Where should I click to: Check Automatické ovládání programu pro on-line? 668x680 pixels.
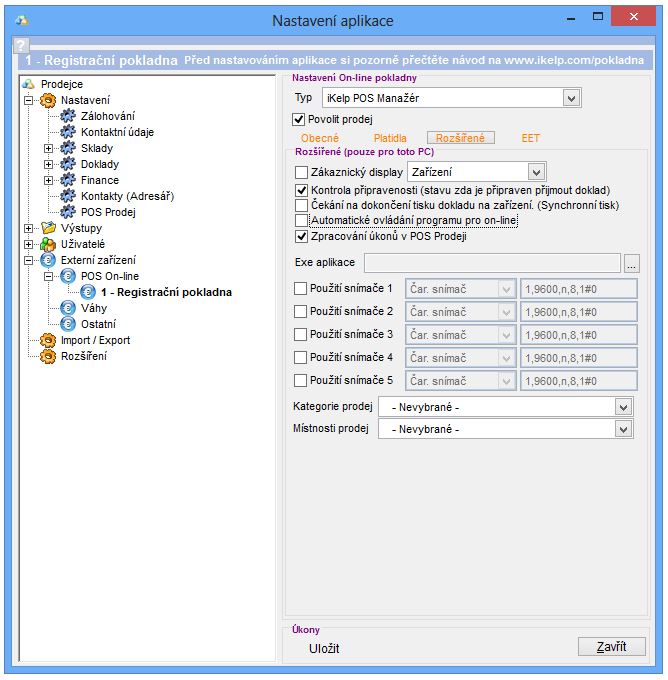coord(301,220)
